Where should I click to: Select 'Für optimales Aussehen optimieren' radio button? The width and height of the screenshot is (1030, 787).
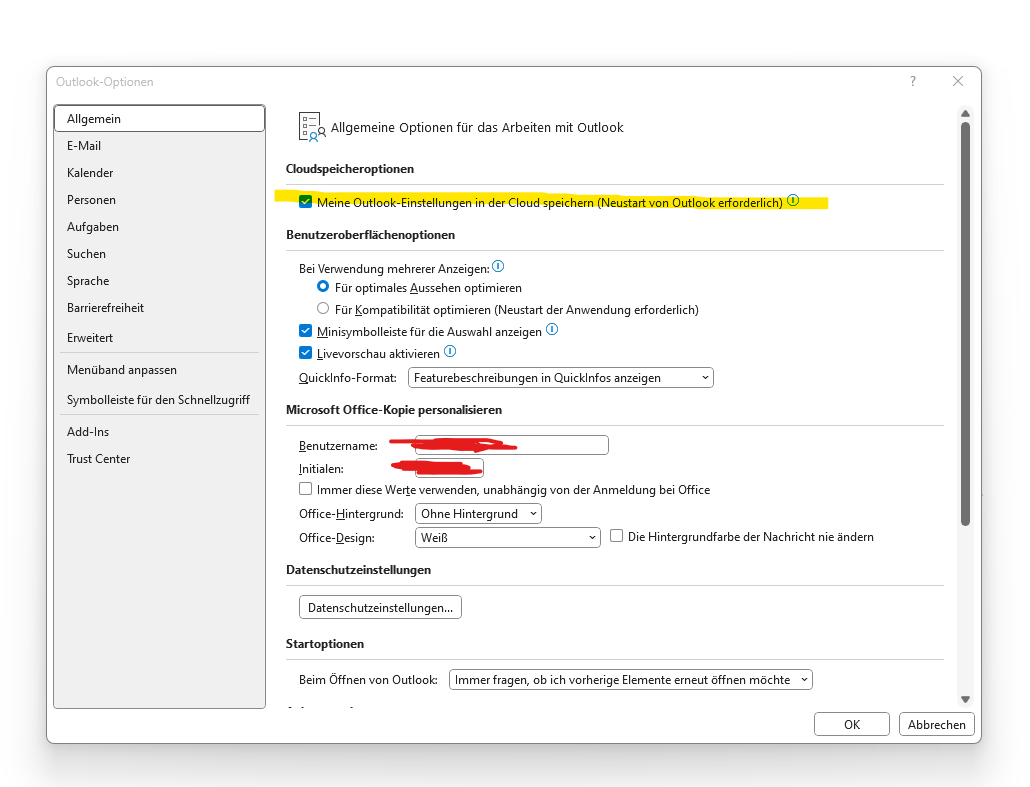tap(323, 286)
